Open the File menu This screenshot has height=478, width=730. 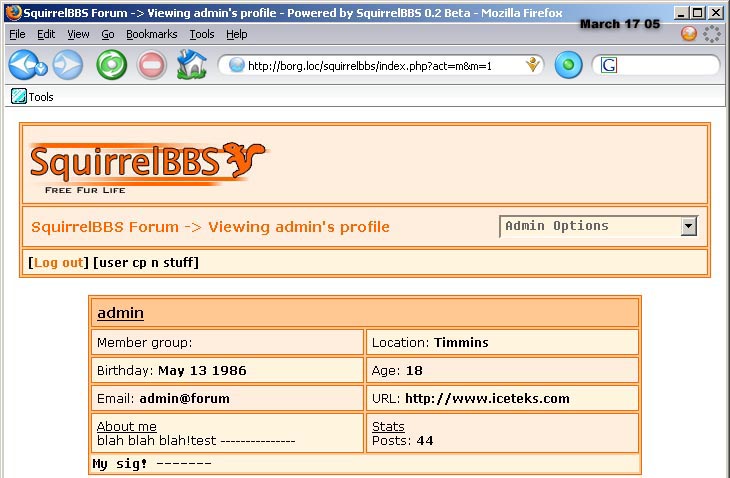pos(17,34)
